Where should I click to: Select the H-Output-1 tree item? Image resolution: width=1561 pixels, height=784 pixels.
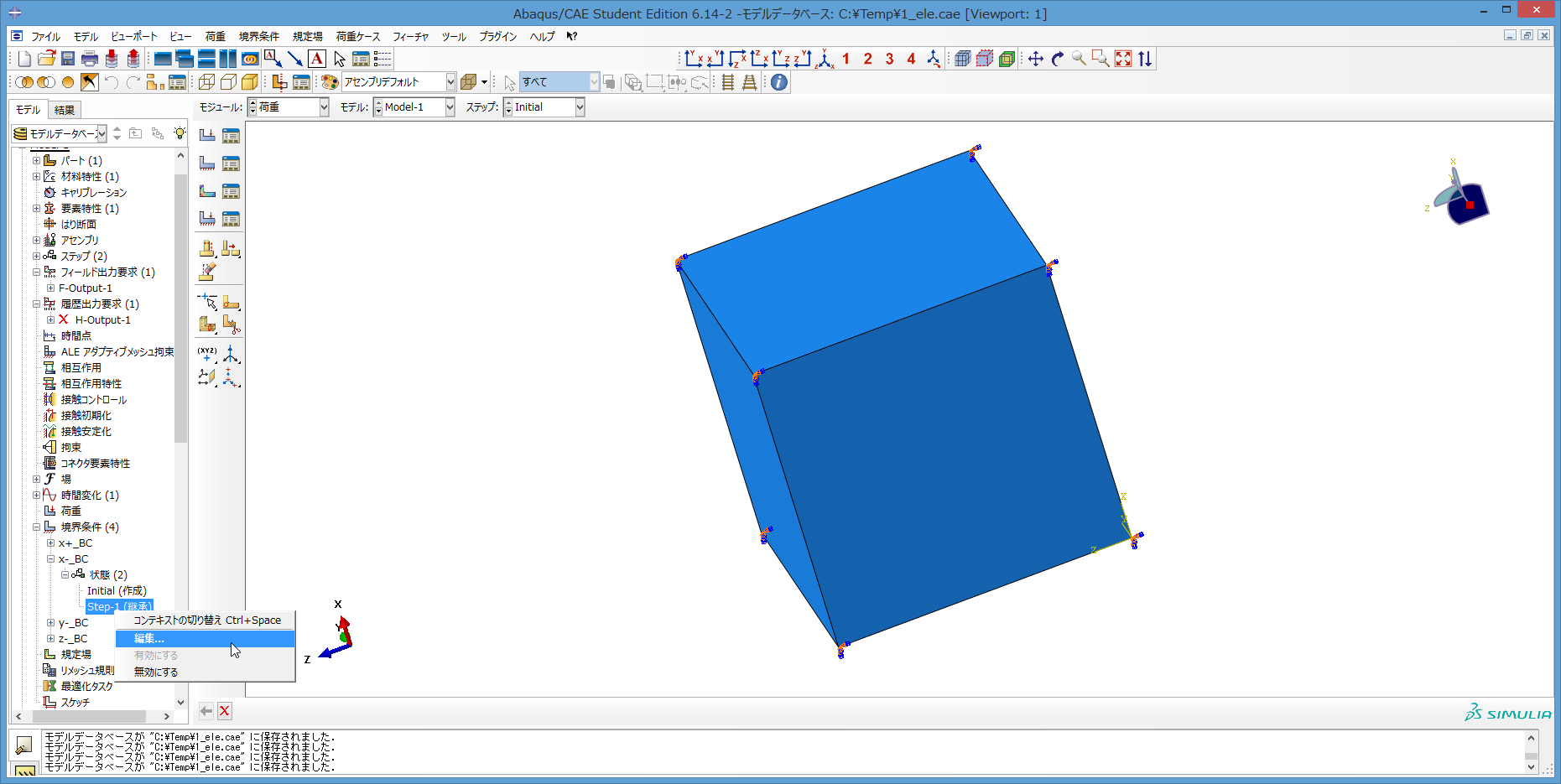(x=102, y=320)
